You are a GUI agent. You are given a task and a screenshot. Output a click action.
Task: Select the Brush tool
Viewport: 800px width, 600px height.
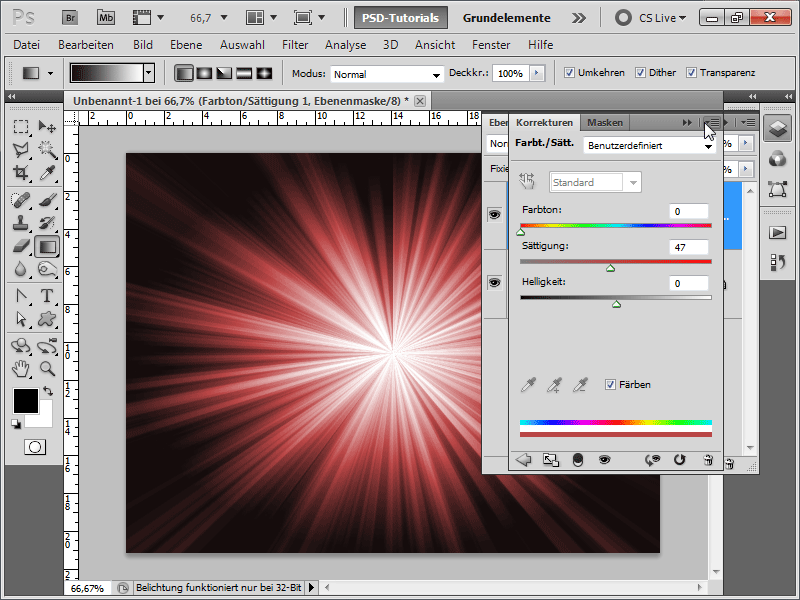coord(47,200)
